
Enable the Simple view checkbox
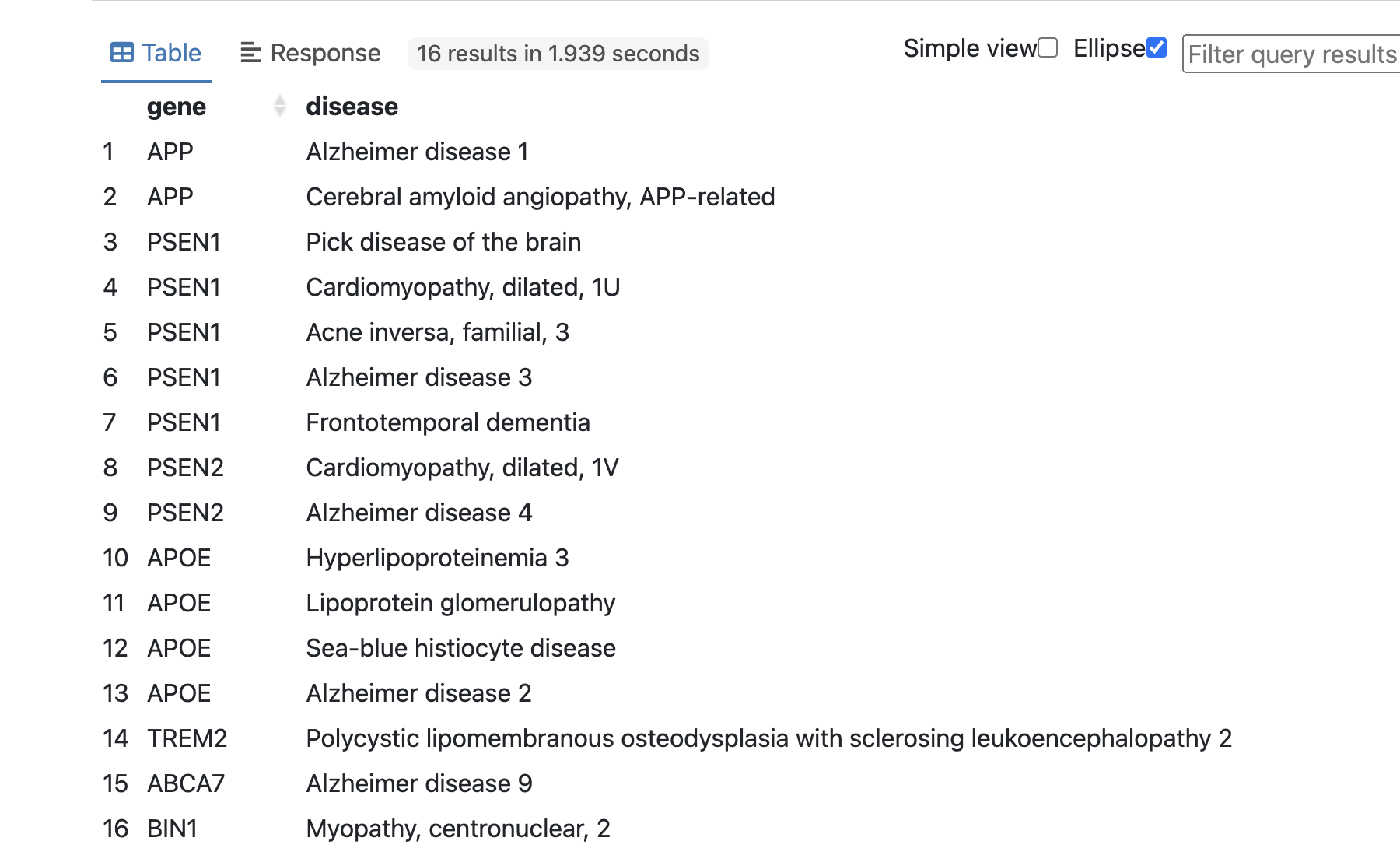click(x=1048, y=48)
